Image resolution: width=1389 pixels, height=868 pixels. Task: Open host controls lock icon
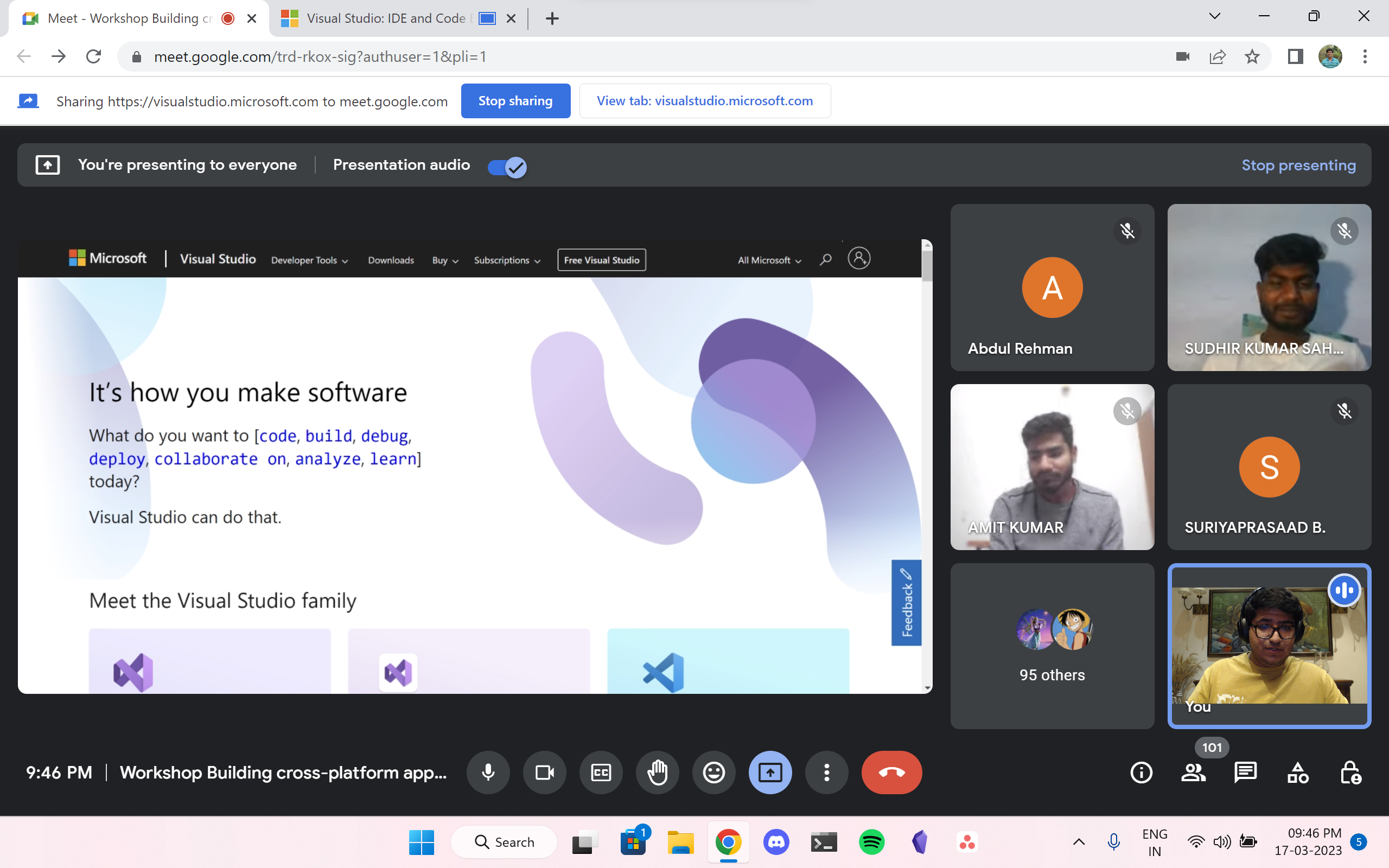pos(1350,773)
